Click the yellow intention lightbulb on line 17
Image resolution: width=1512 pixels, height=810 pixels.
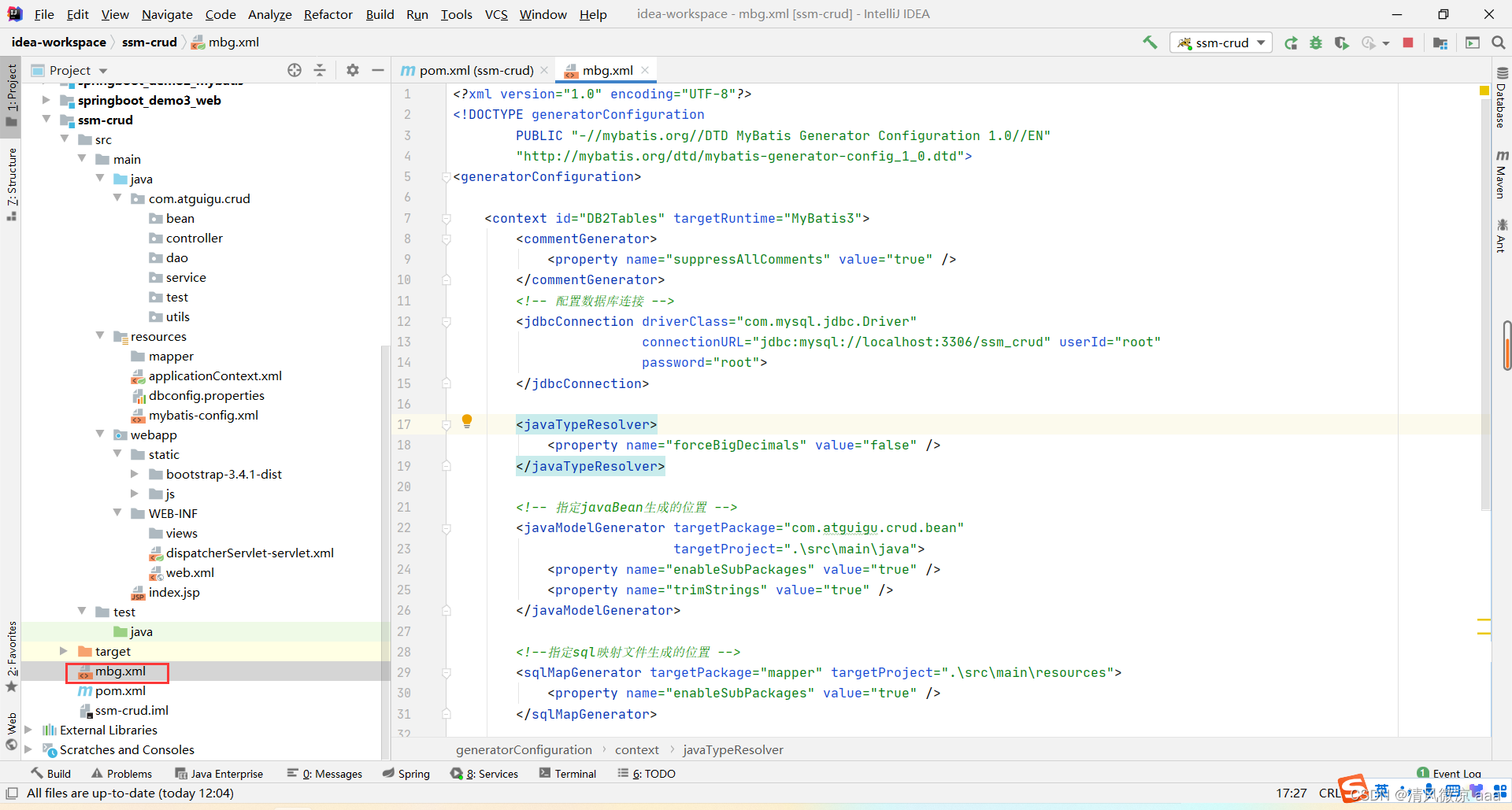467,421
